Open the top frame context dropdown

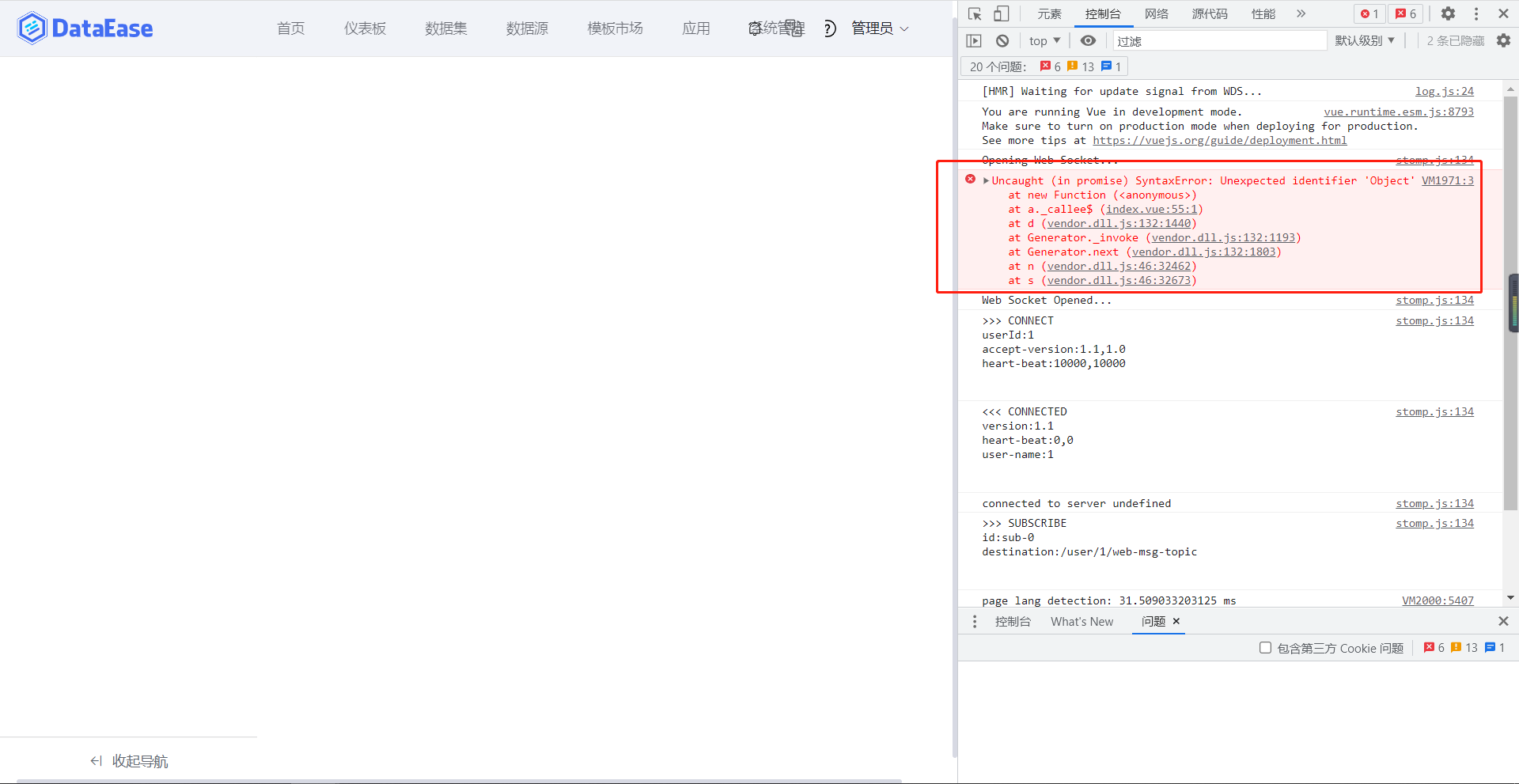pos(1044,40)
